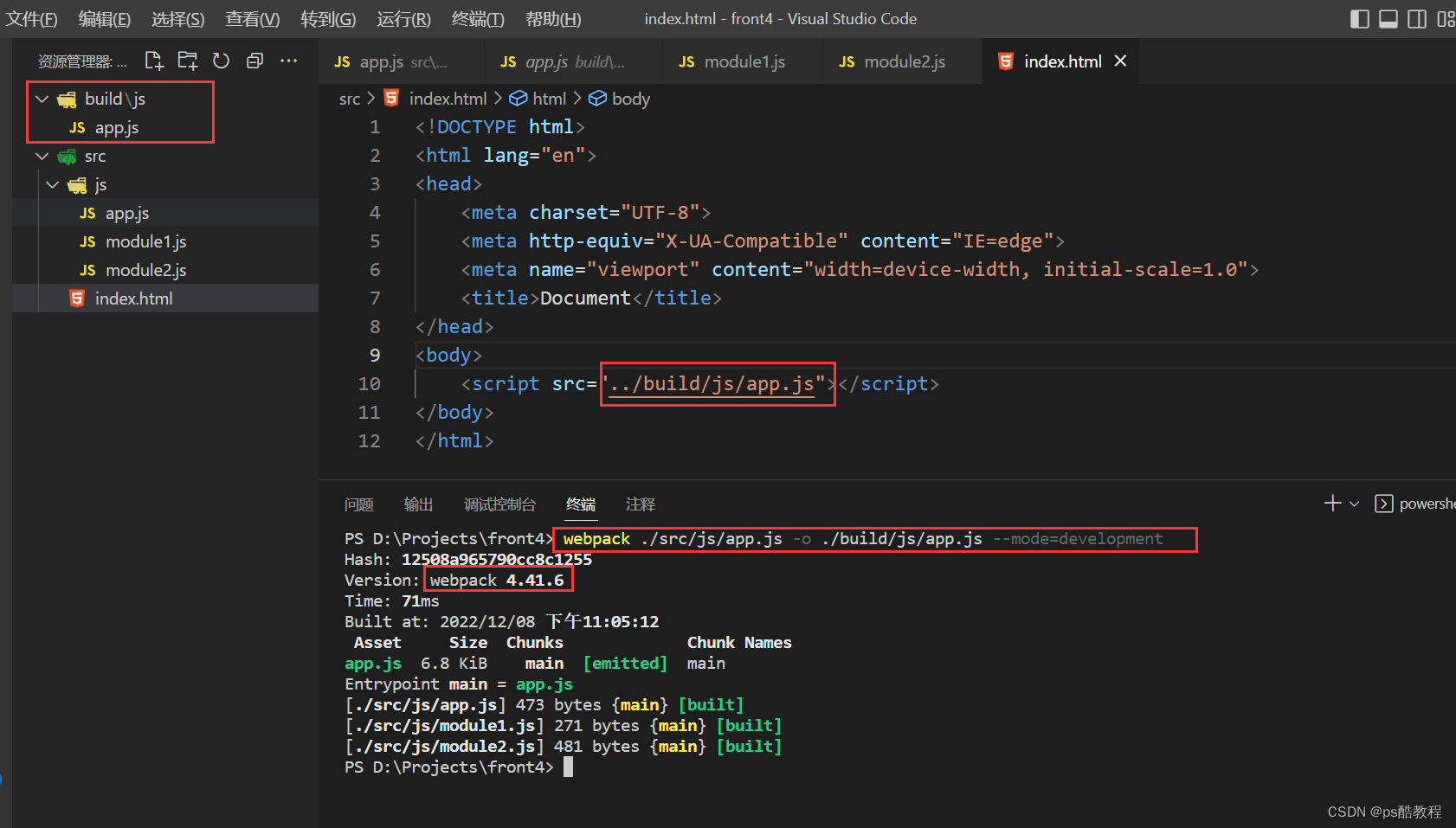This screenshot has width=1456, height=828.
Task: Open the 终端(T) menu
Action: coord(478,19)
